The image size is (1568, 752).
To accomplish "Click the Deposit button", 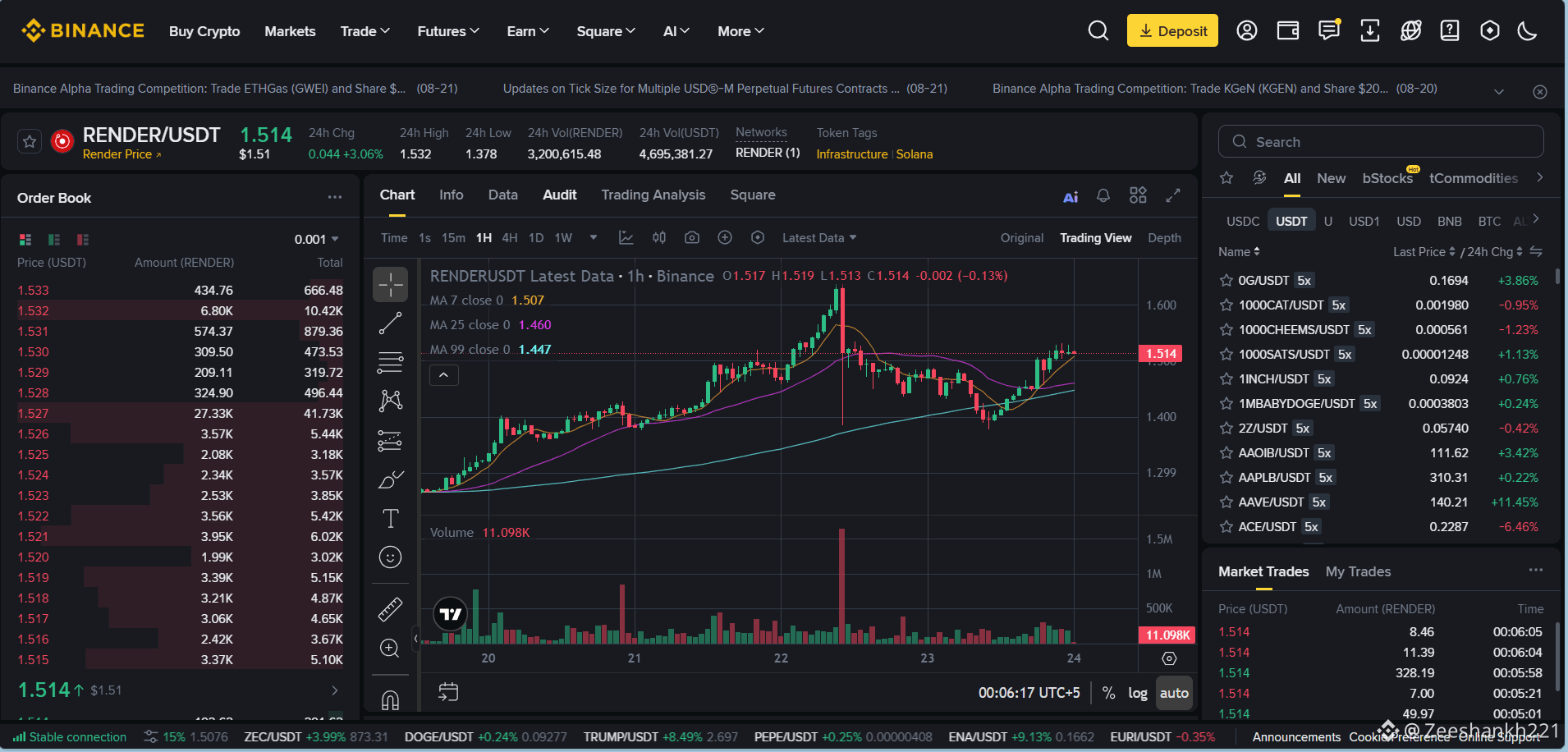I will coord(1172,31).
